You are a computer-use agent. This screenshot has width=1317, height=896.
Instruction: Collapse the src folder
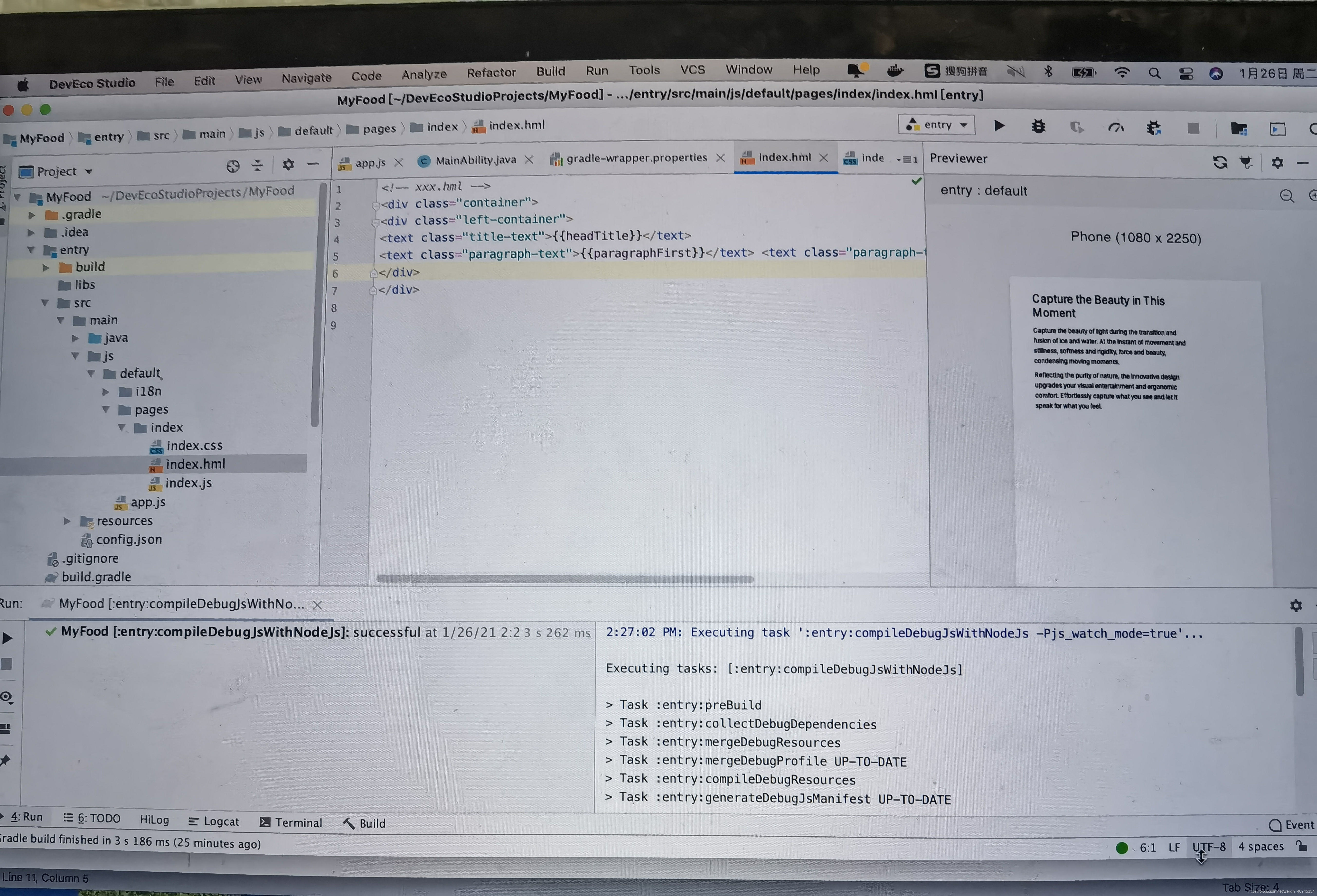pyautogui.click(x=45, y=303)
